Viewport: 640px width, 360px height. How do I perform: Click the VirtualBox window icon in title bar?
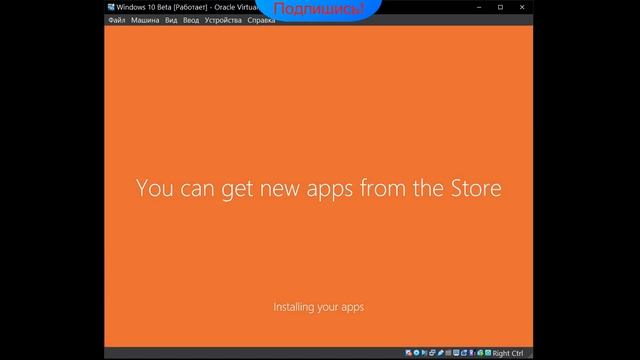tap(111, 7)
